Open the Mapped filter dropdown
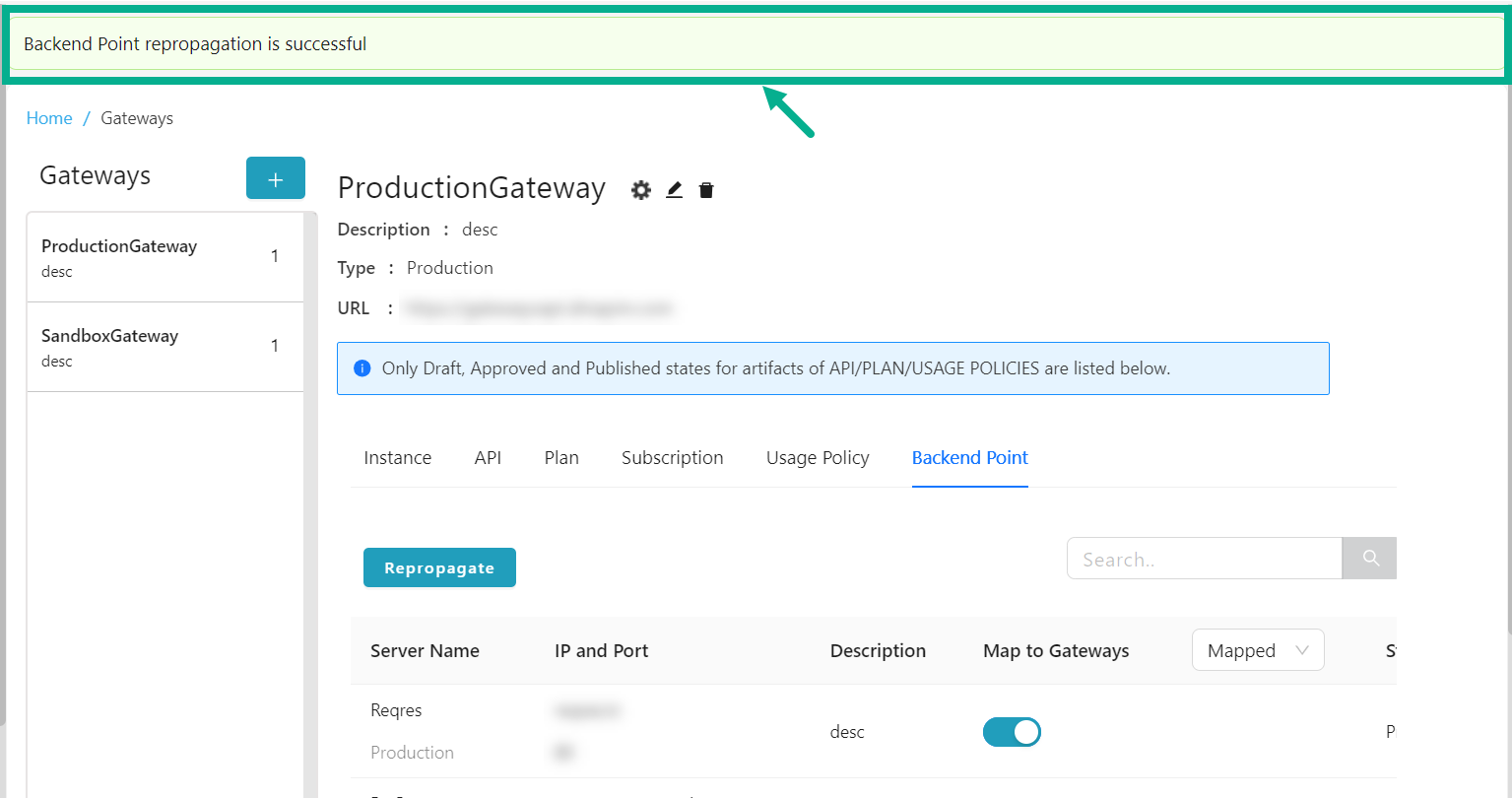1512x798 pixels. point(1258,649)
